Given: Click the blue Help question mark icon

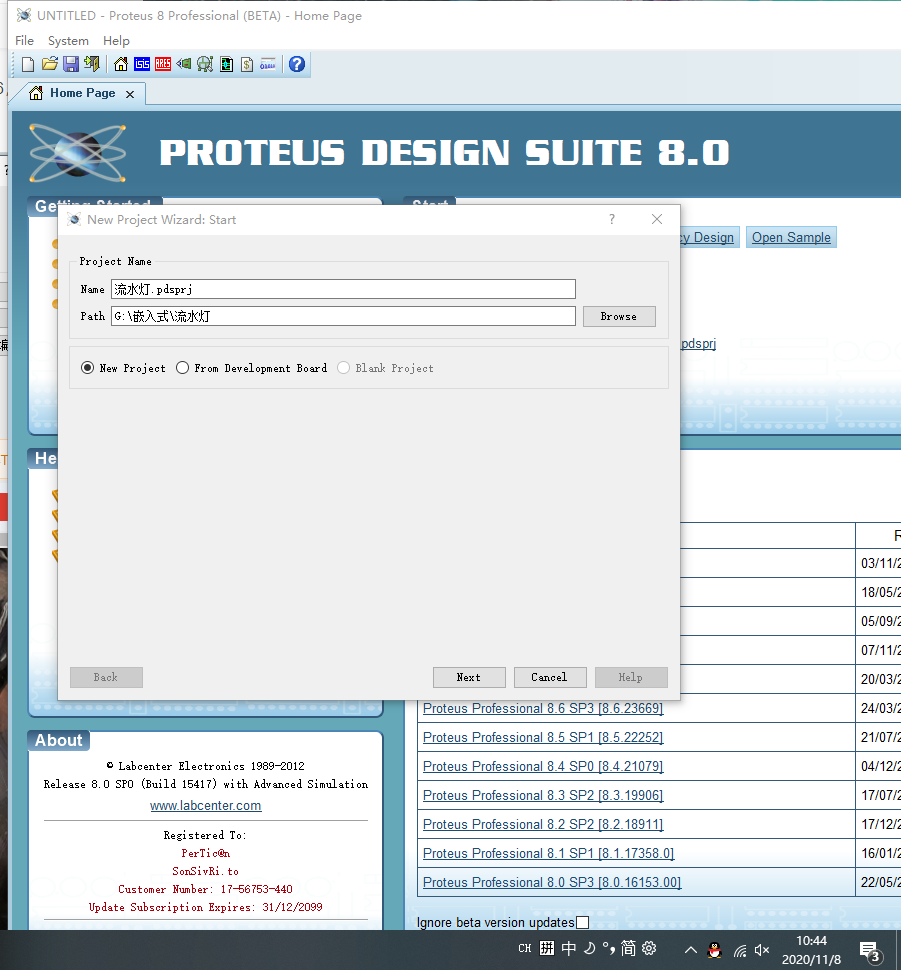Looking at the screenshot, I should (297, 64).
